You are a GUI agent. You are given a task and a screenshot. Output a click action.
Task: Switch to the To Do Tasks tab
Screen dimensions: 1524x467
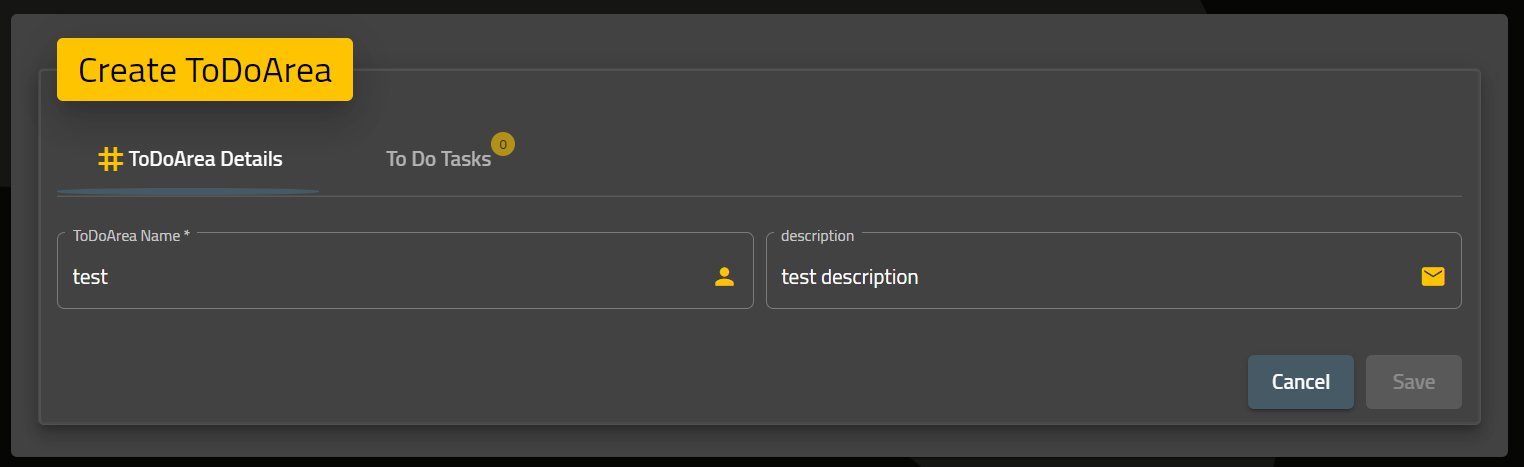pyautogui.click(x=438, y=159)
